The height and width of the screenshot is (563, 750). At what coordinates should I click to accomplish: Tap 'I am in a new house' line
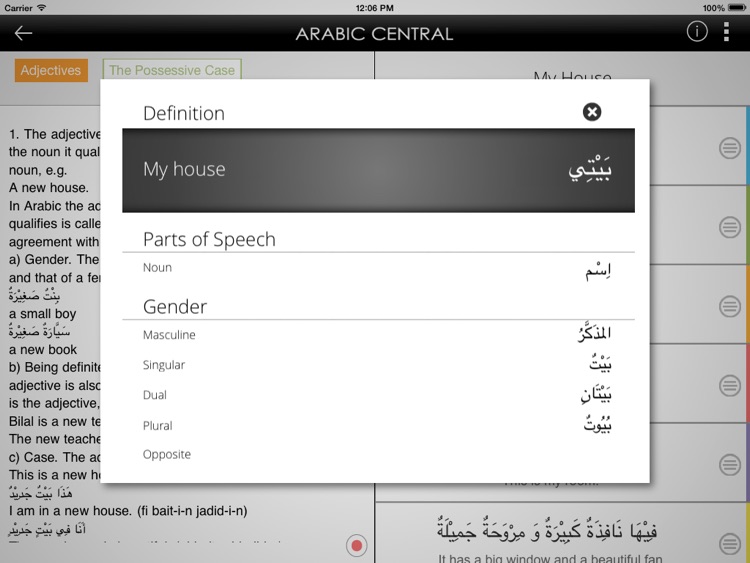(128, 511)
